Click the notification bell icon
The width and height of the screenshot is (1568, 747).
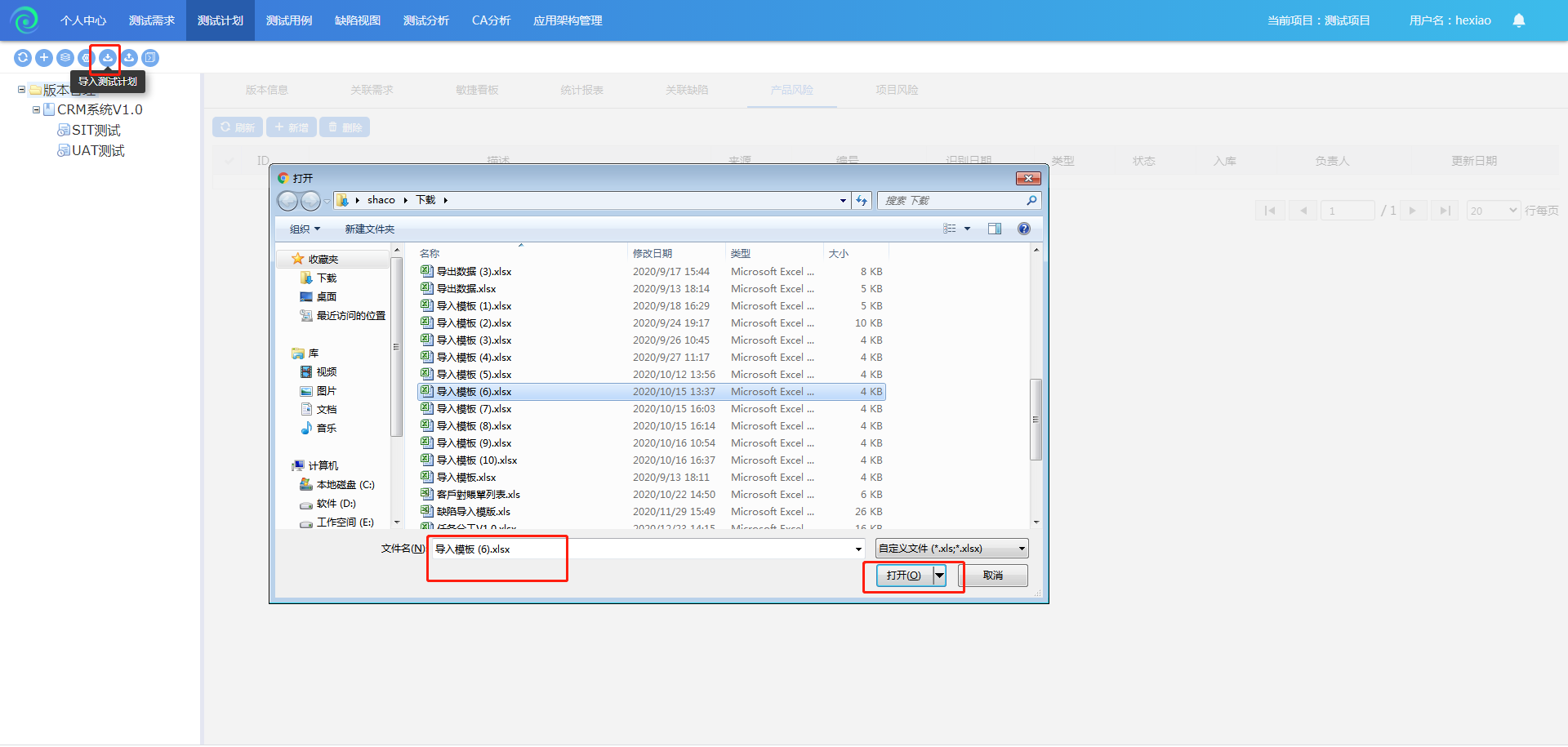click(1518, 20)
